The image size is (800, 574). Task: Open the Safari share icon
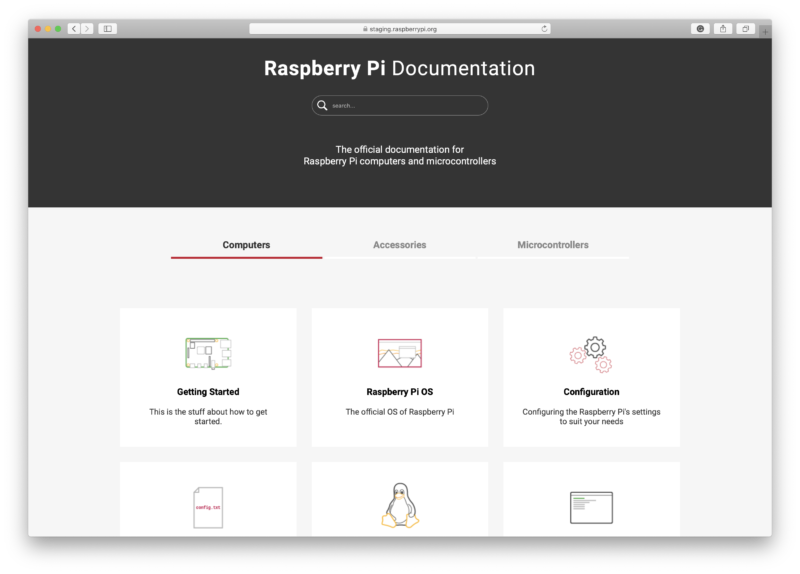722,29
